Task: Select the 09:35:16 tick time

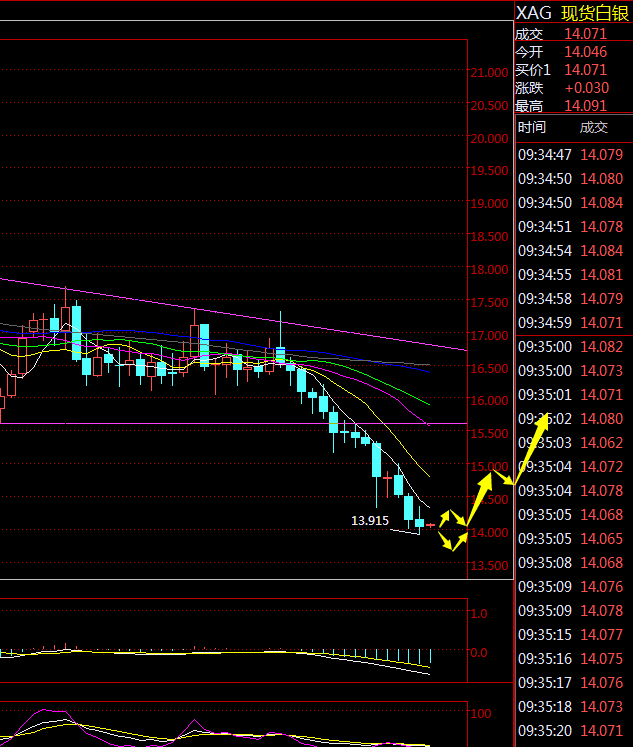Action: pyautogui.click(x=545, y=659)
